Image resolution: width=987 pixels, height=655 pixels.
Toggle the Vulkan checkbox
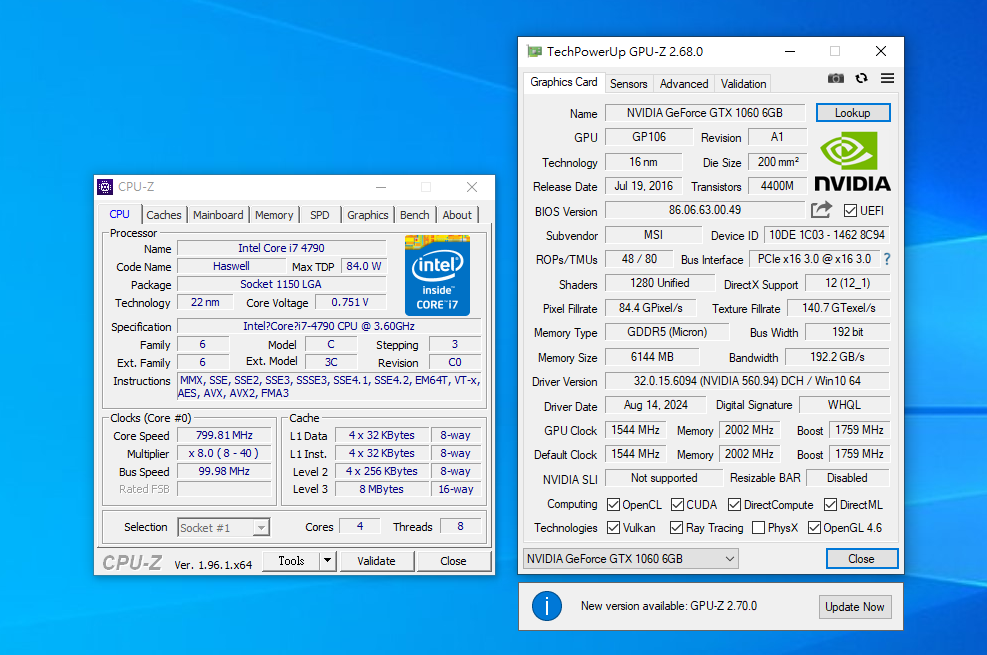pyautogui.click(x=613, y=527)
